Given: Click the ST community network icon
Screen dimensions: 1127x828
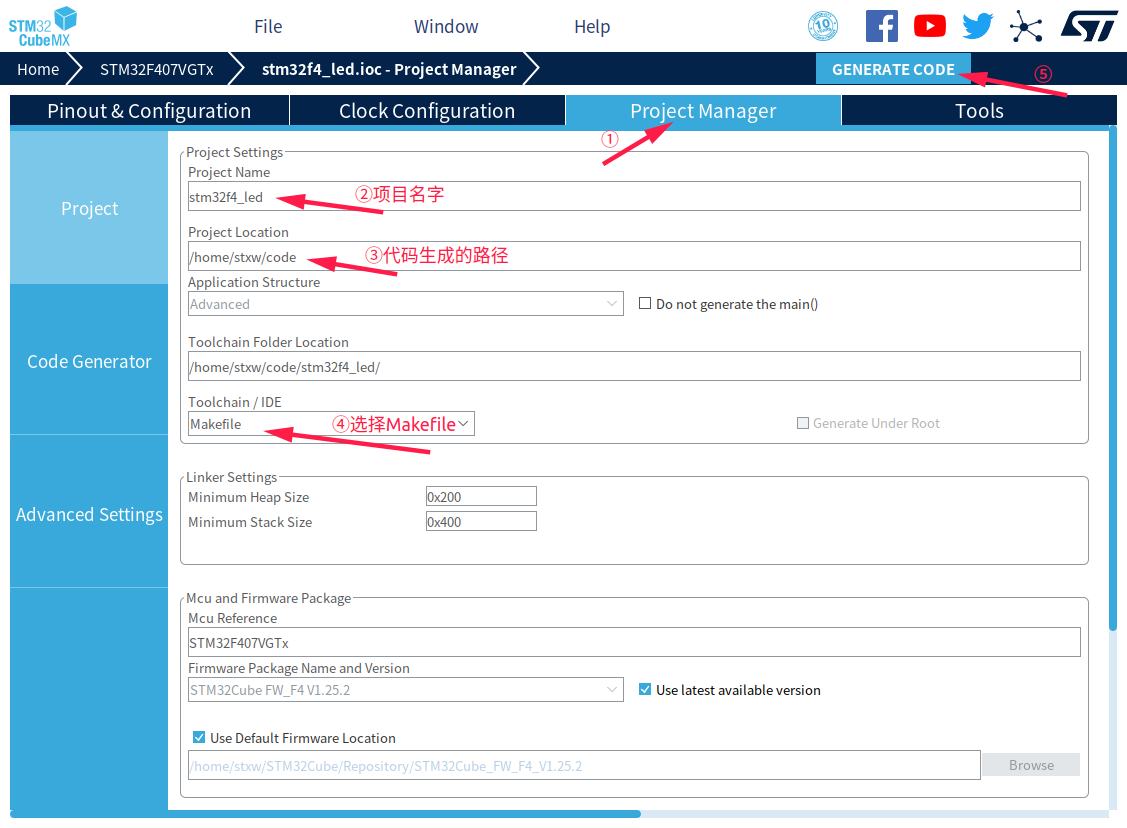Looking at the screenshot, I should [x=1025, y=26].
